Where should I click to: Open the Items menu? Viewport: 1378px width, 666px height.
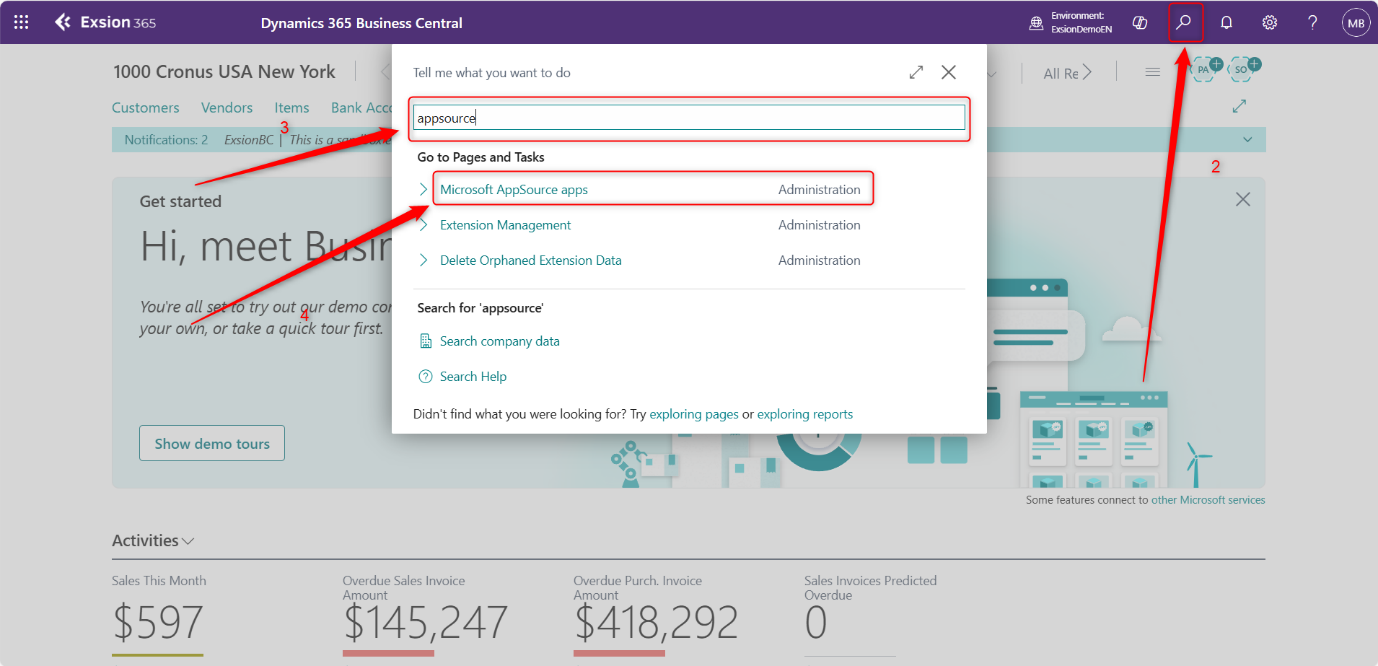[x=292, y=108]
